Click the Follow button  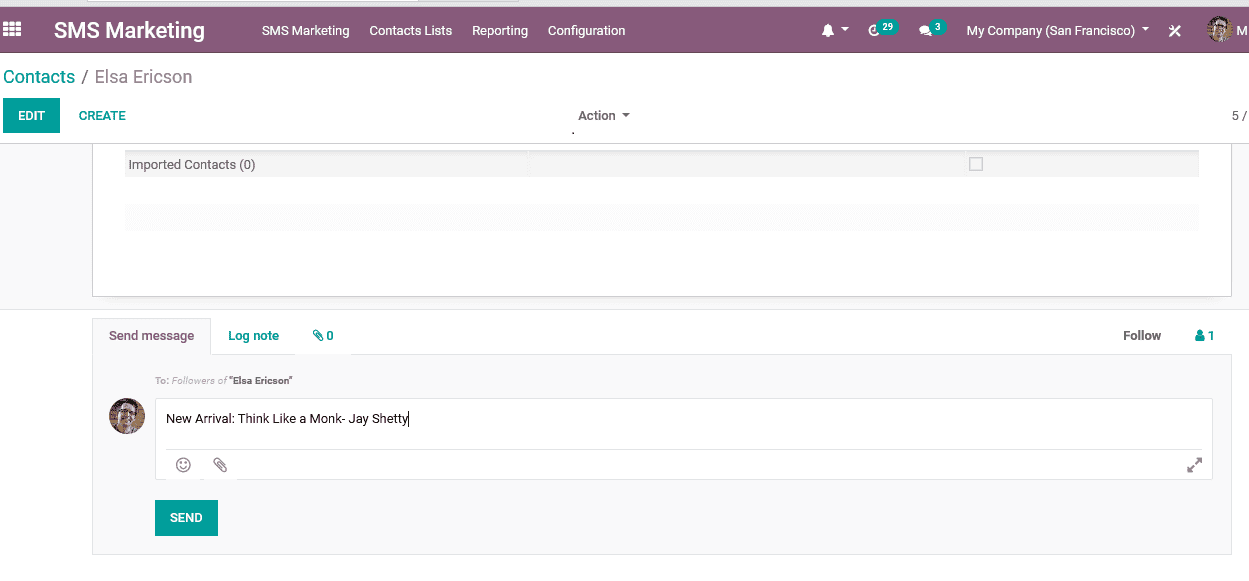coord(1142,336)
